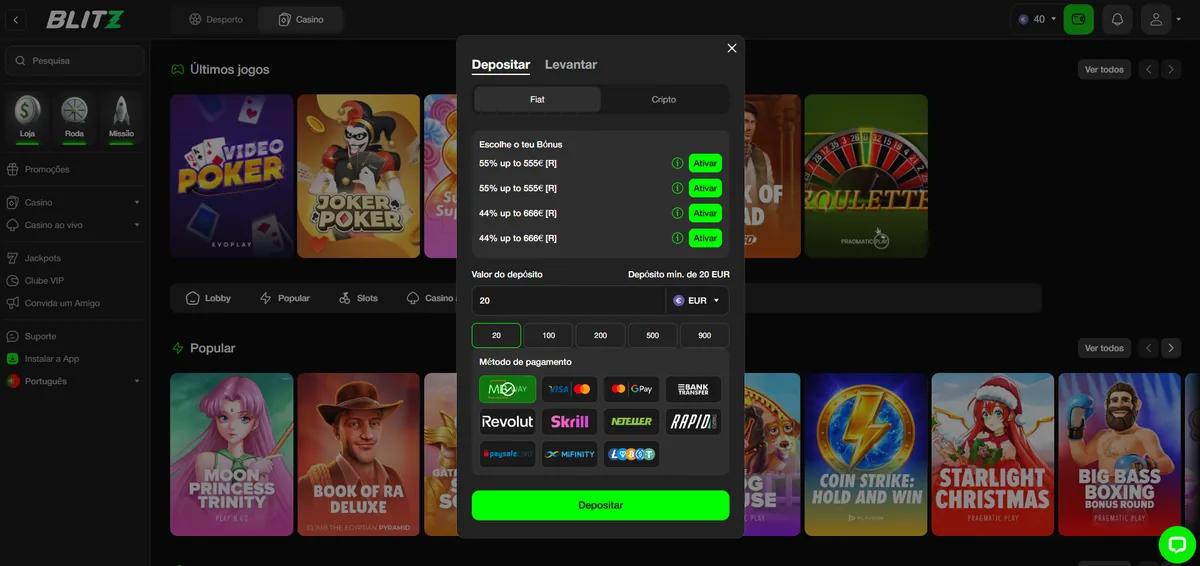Screen dimensions: 1200x566
Task: Pick paysafecard payment method
Action: click(x=508, y=454)
